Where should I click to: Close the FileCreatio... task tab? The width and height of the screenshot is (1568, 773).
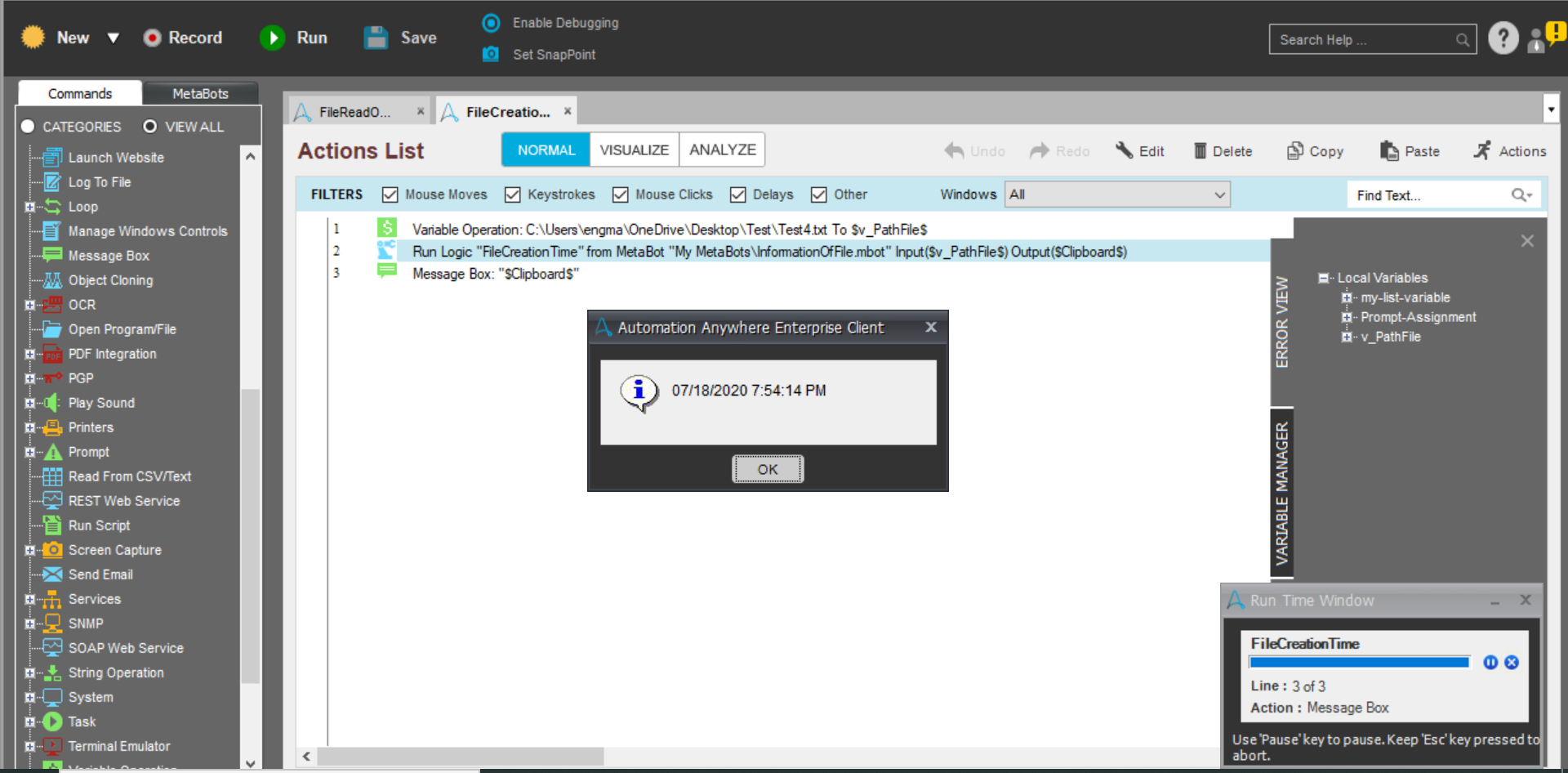click(568, 111)
